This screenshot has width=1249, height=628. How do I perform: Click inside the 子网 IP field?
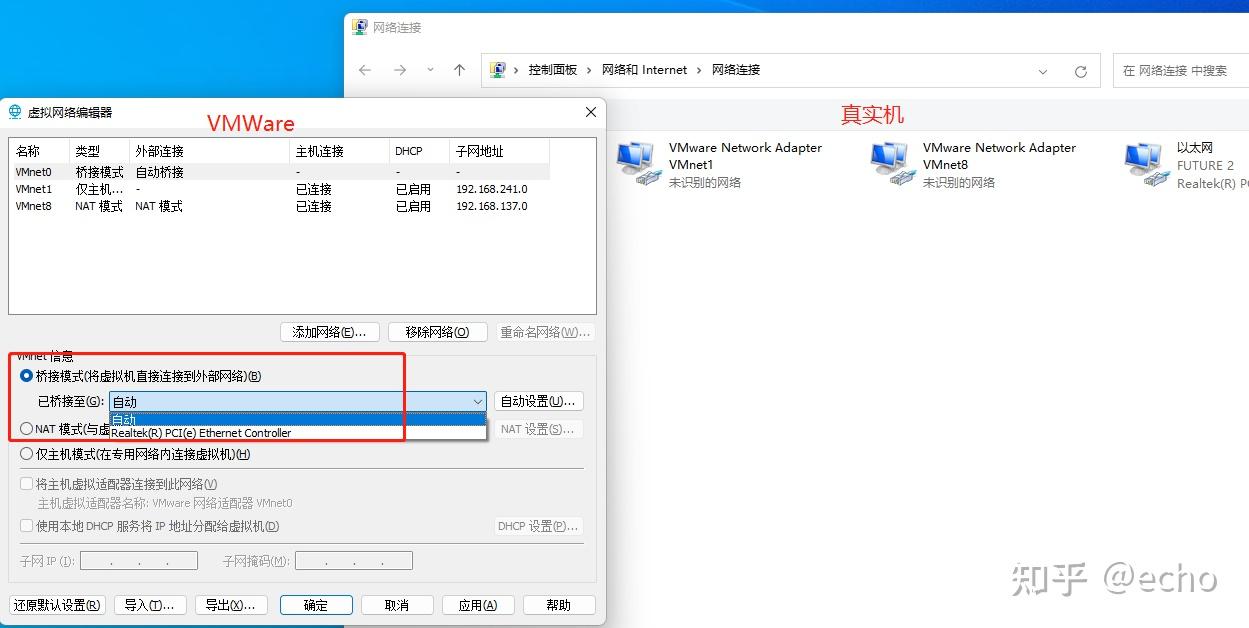(138, 560)
